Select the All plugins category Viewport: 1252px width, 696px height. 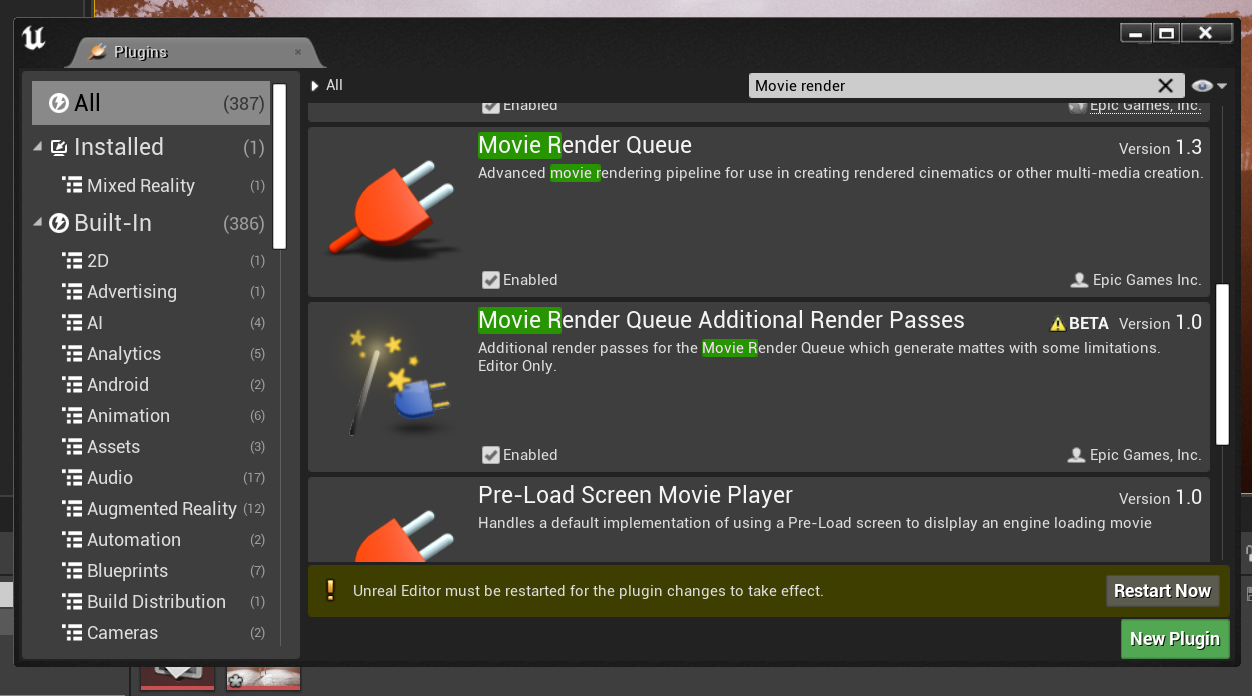[x=150, y=103]
